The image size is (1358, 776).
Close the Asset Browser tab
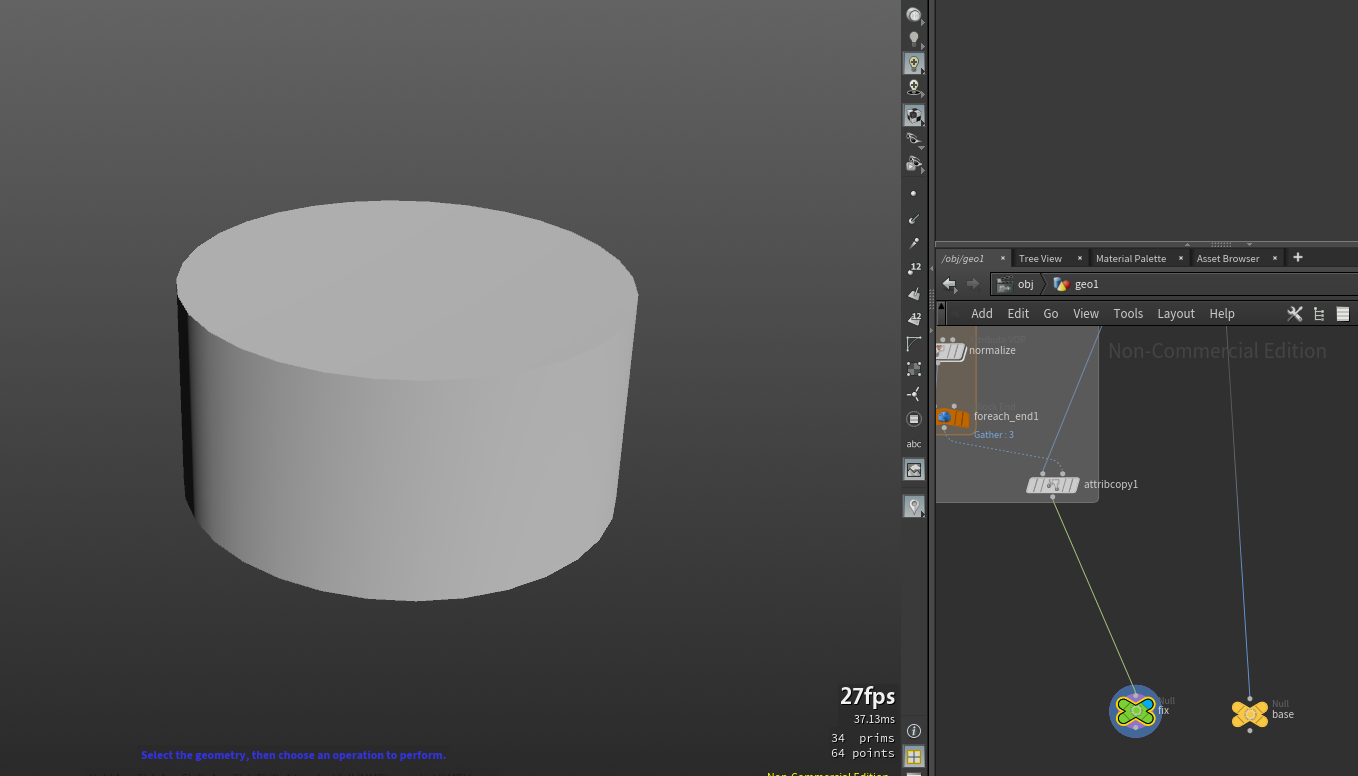[1274, 258]
